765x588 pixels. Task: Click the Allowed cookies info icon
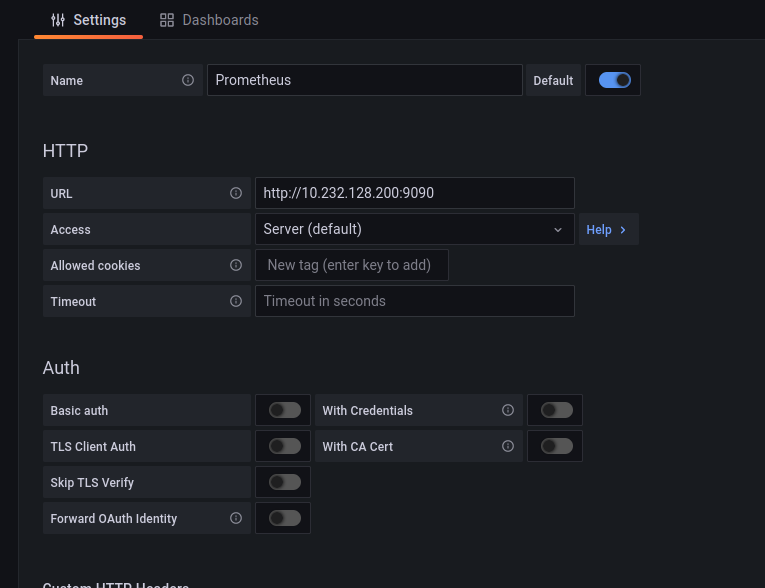236,265
